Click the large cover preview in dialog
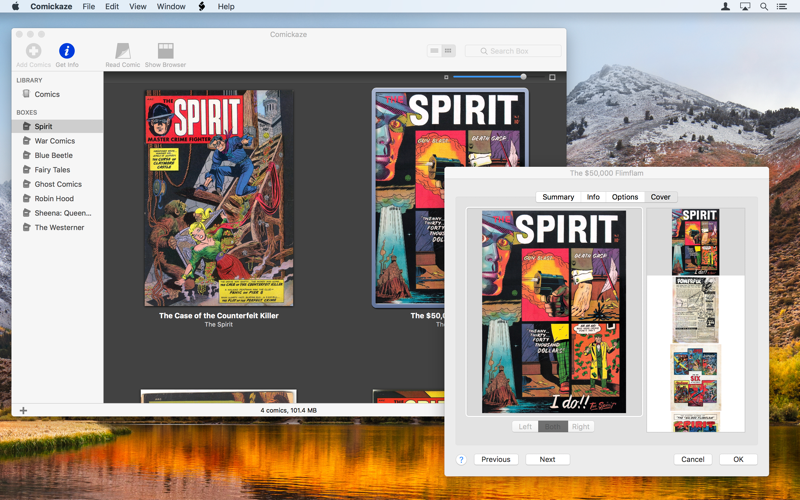This screenshot has width=800, height=500. (x=554, y=312)
